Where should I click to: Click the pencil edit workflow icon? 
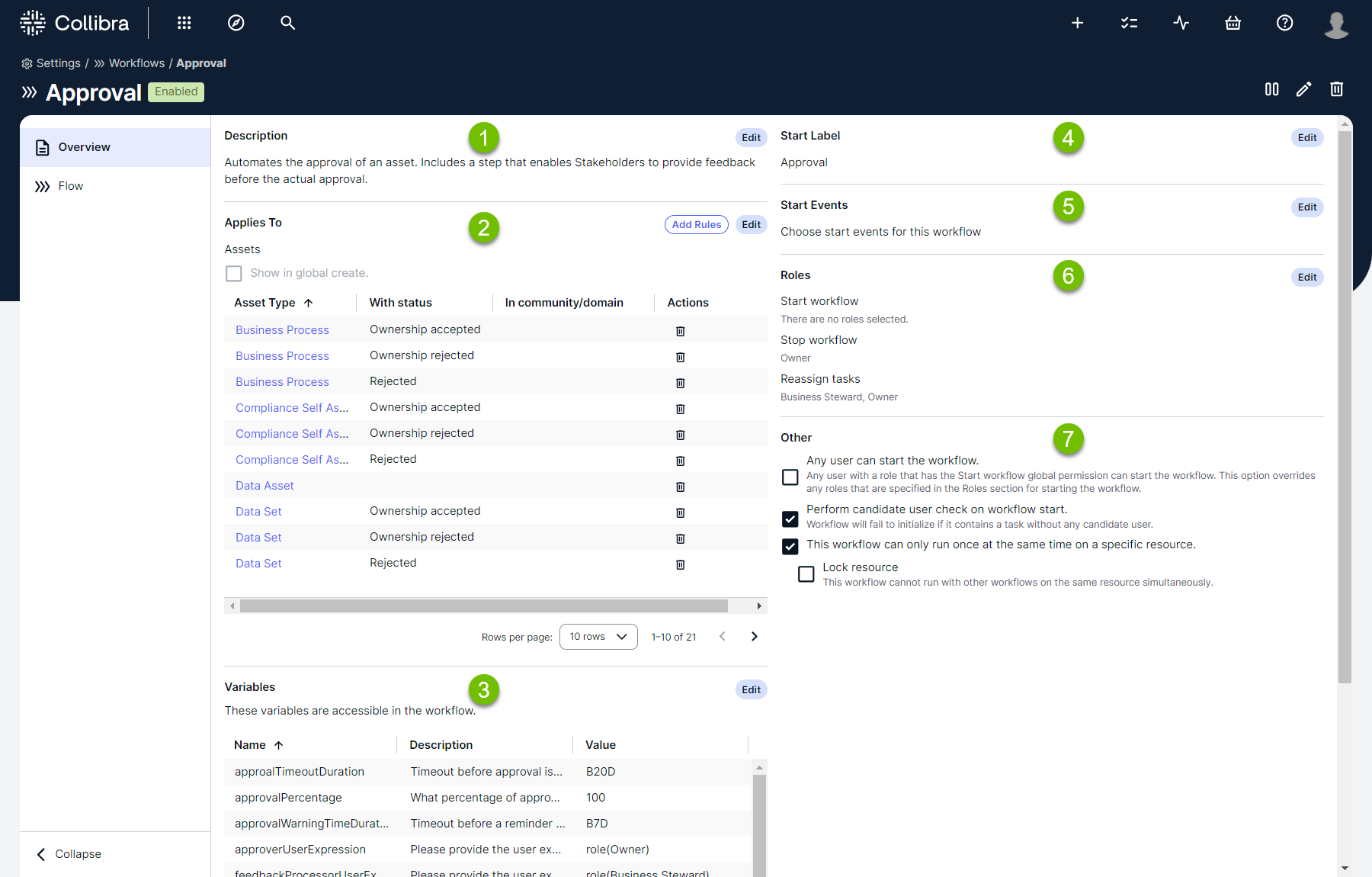point(1303,89)
